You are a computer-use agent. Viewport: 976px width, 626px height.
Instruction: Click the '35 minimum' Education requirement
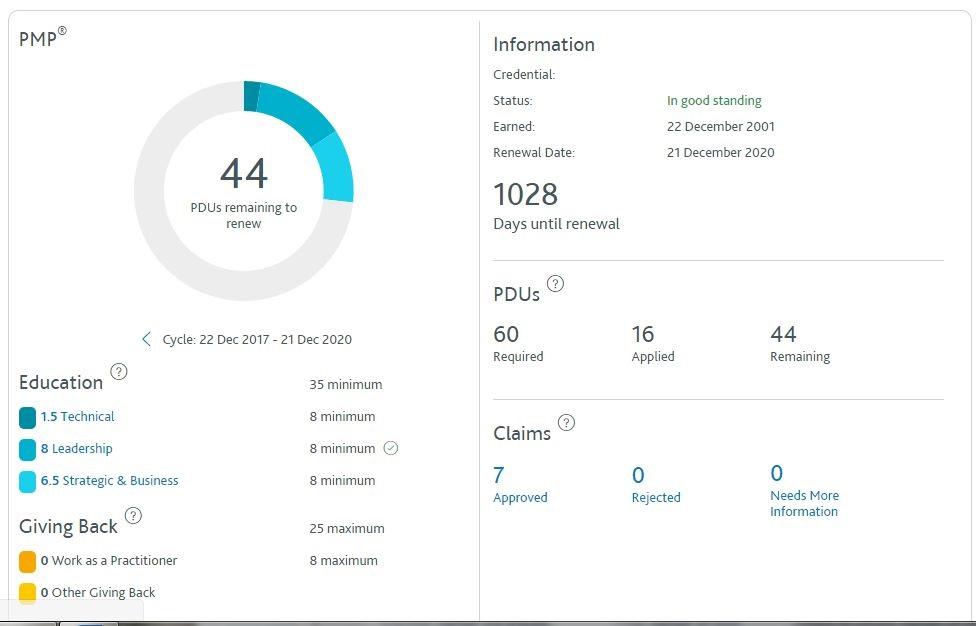click(345, 385)
